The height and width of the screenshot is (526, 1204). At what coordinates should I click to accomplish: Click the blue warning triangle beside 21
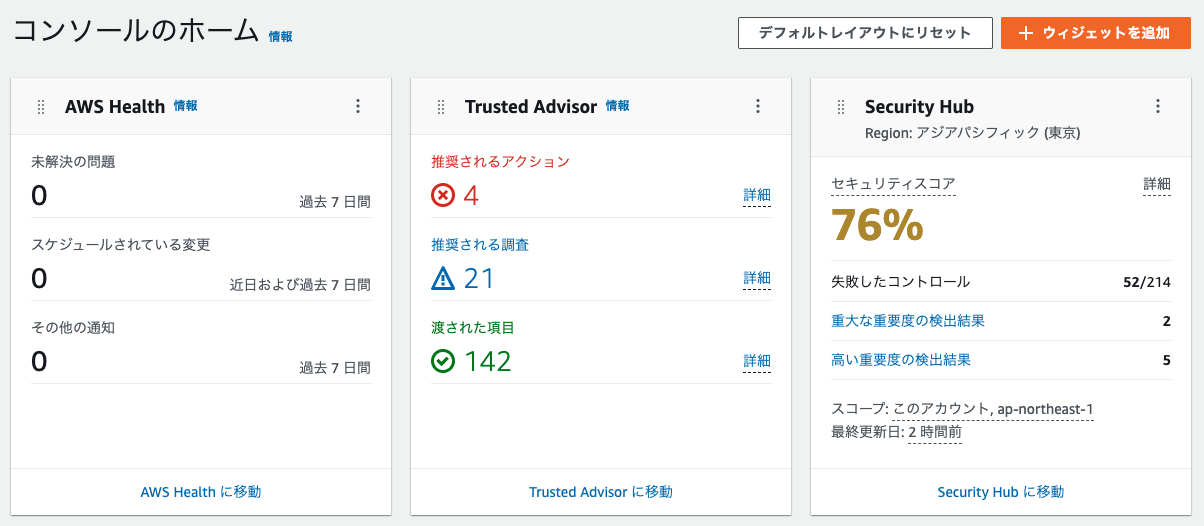point(443,278)
